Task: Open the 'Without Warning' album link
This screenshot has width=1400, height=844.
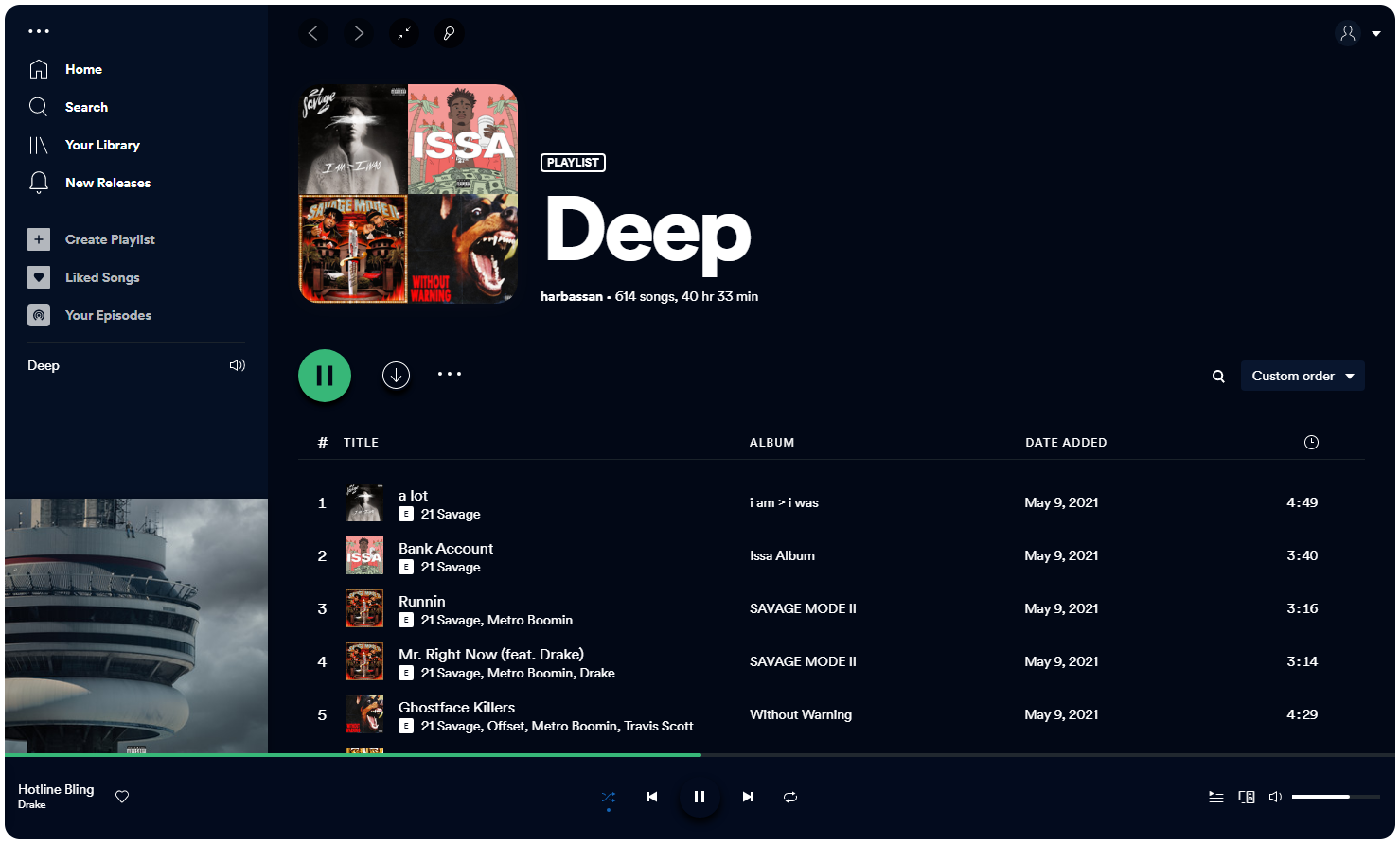Action: coord(801,714)
